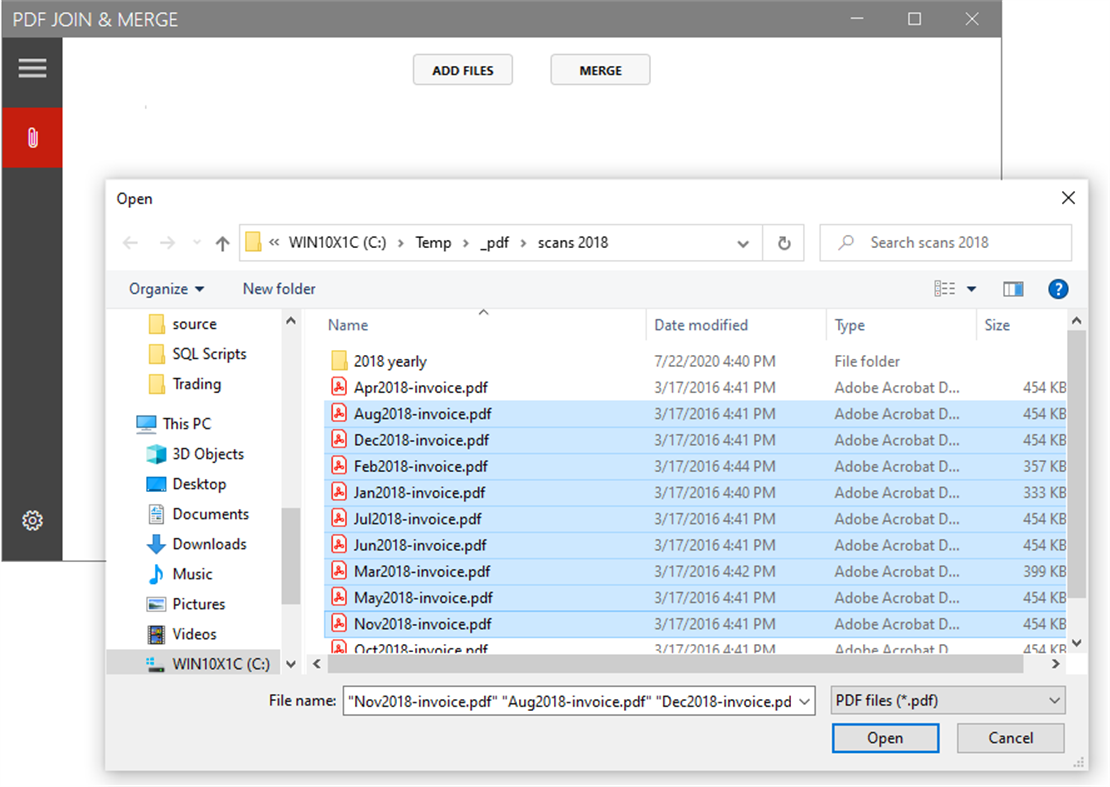
Task: Open the settings gear in the sidebar
Action: click(x=32, y=520)
